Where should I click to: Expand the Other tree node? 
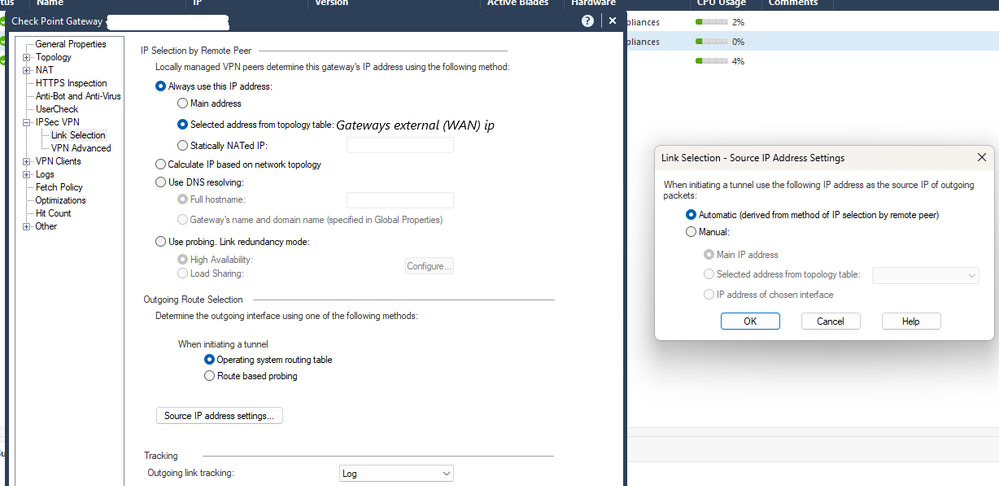pyautogui.click(x=27, y=226)
